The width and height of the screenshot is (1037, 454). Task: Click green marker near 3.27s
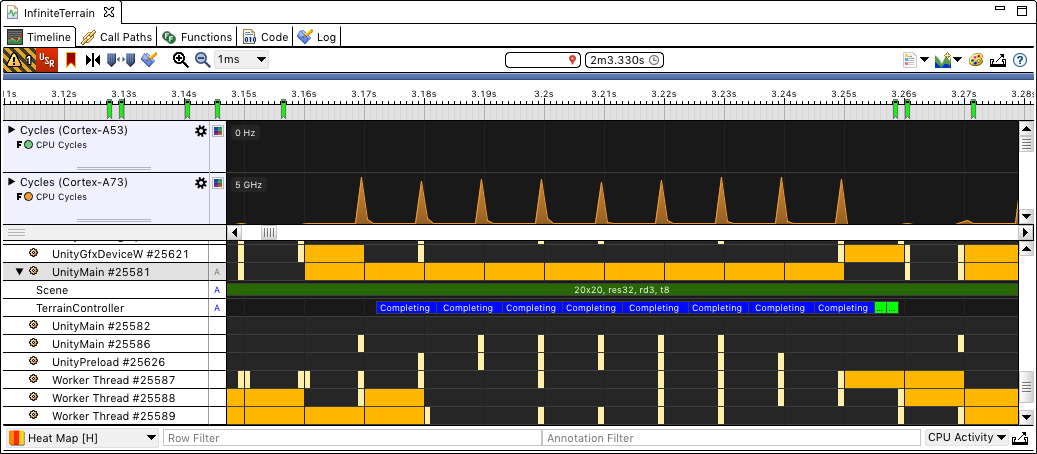click(974, 109)
